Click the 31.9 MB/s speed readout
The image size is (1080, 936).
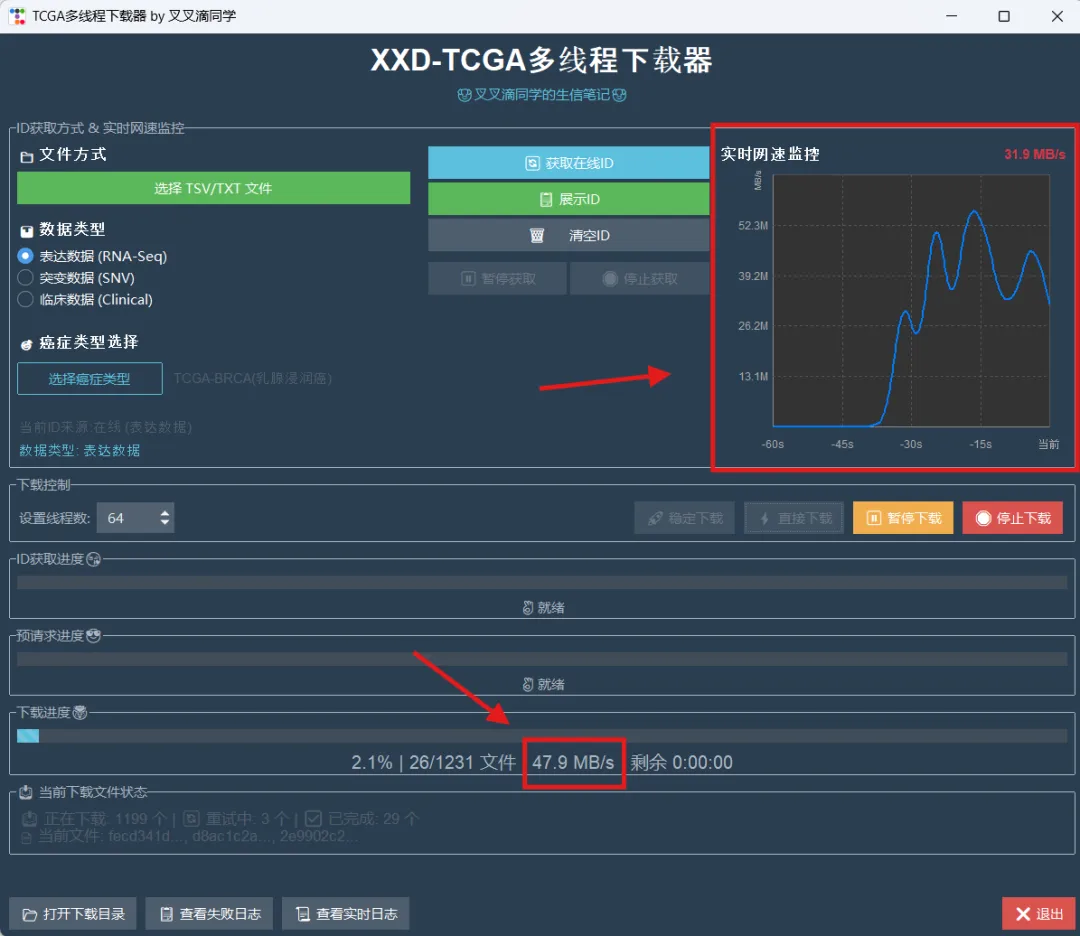pyautogui.click(x=1034, y=154)
